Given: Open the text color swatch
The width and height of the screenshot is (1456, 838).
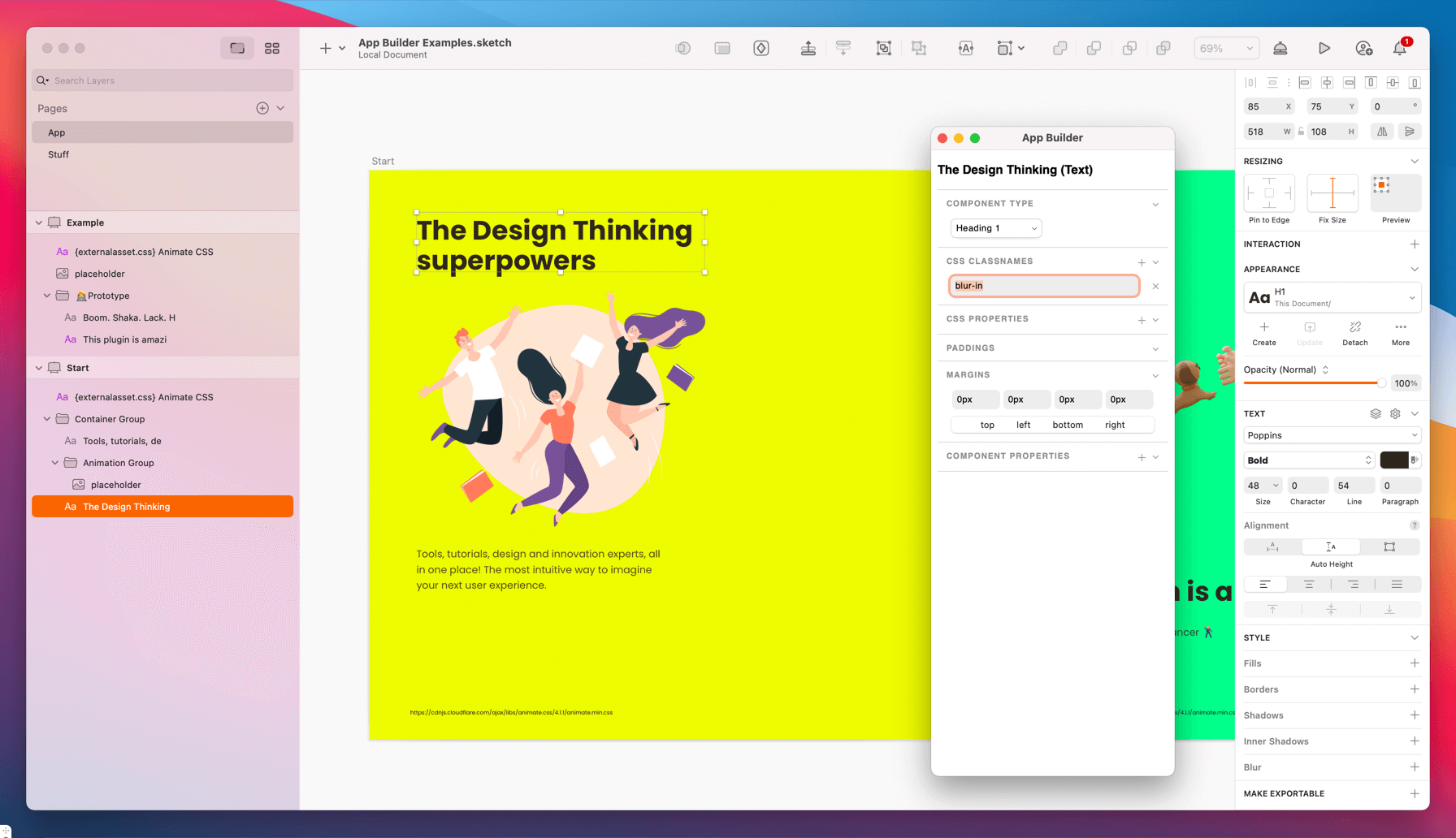Looking at the screenshot, I should 1392,460.
